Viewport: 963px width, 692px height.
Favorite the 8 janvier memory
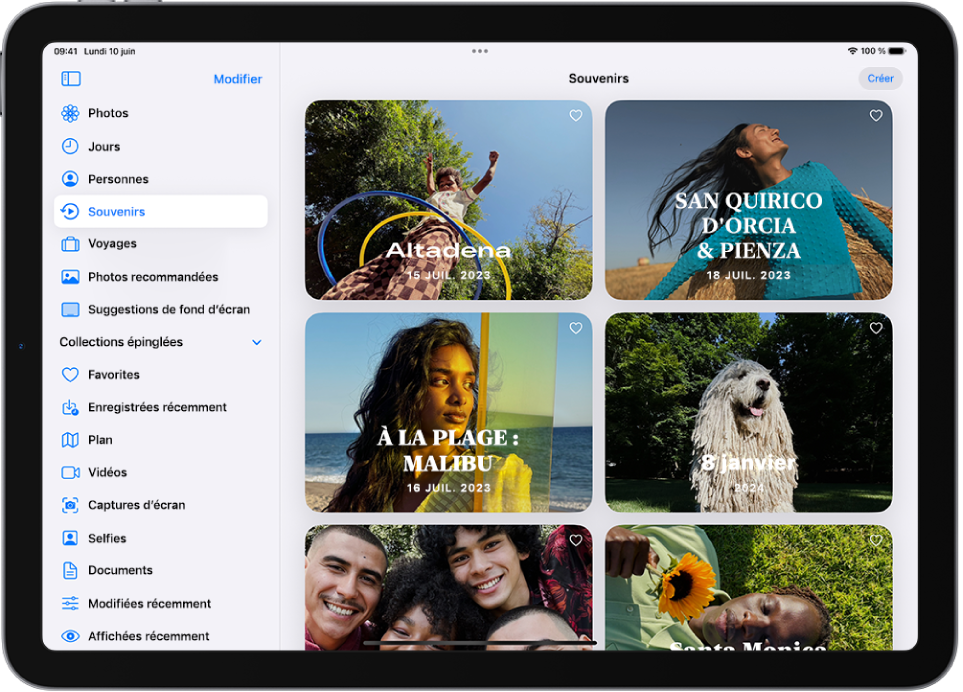pyautogui.click(x=876, y=328)
